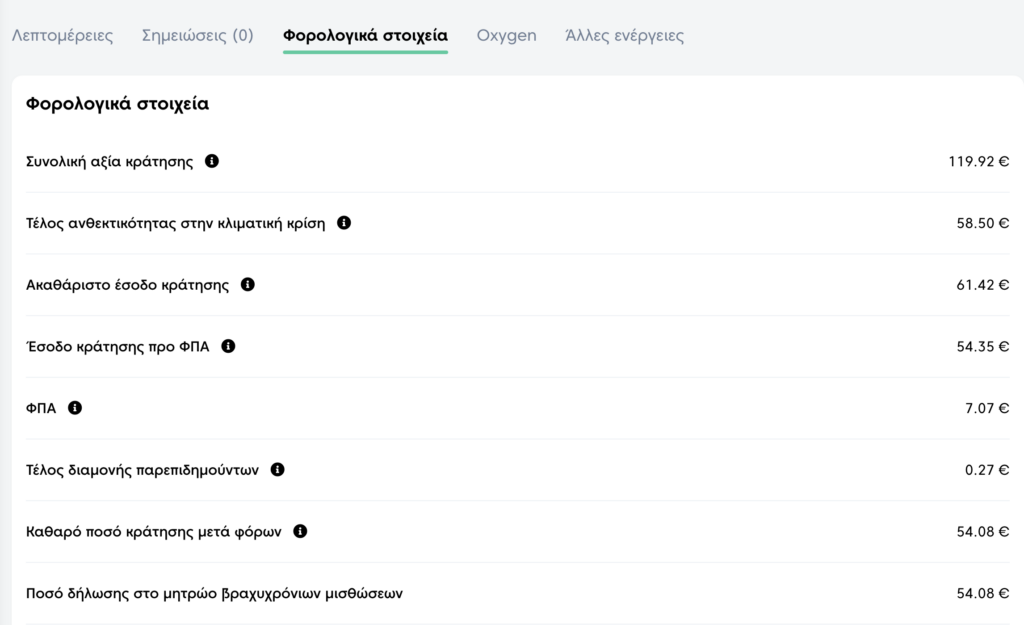Click the Έσοδο κράτησης προ ΦΠΑ label
The width and height of the screenshot is (1024, 625).
[x=118, y=347]
